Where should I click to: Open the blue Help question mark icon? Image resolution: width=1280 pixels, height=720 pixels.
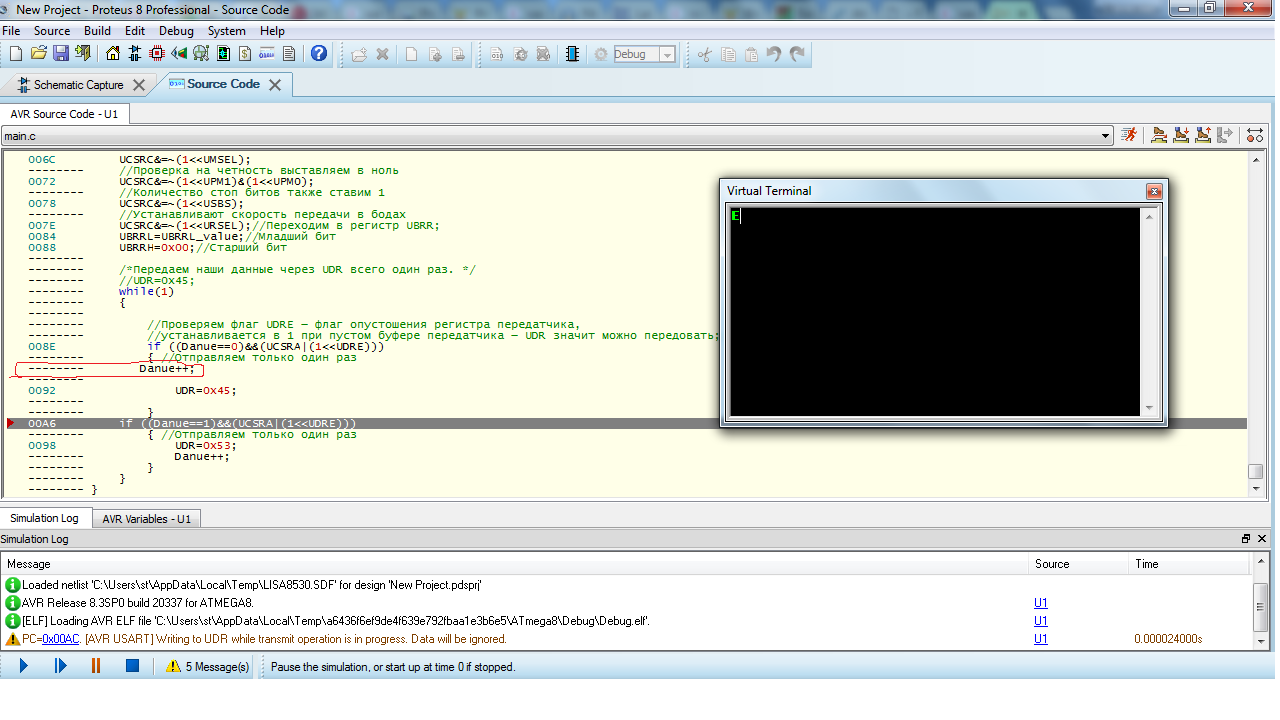click(319, 54)
